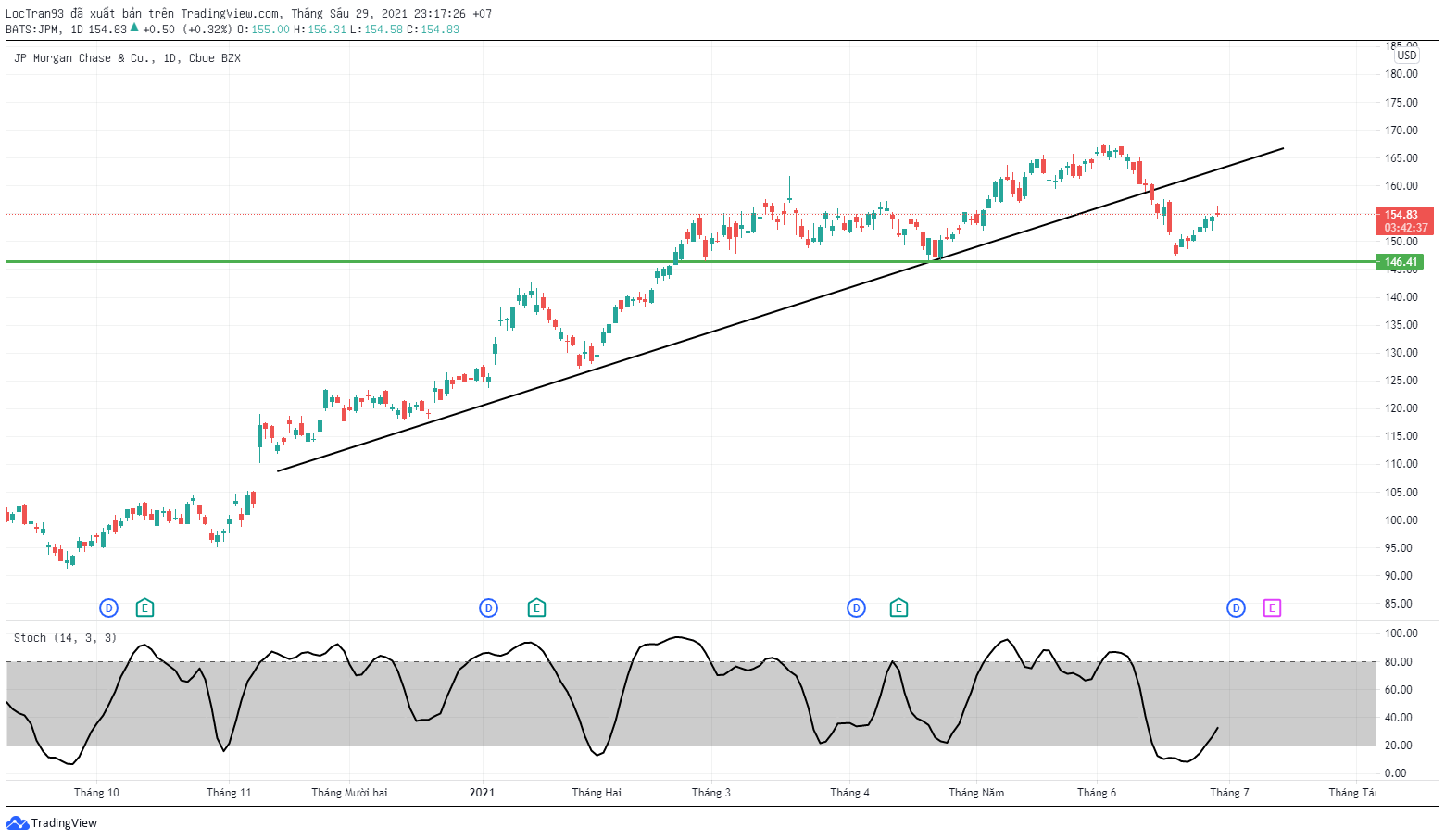This screenshot has height=840, width=1445.
Task: Click the 110.00 price scale value
Action: coord(1401,464)
